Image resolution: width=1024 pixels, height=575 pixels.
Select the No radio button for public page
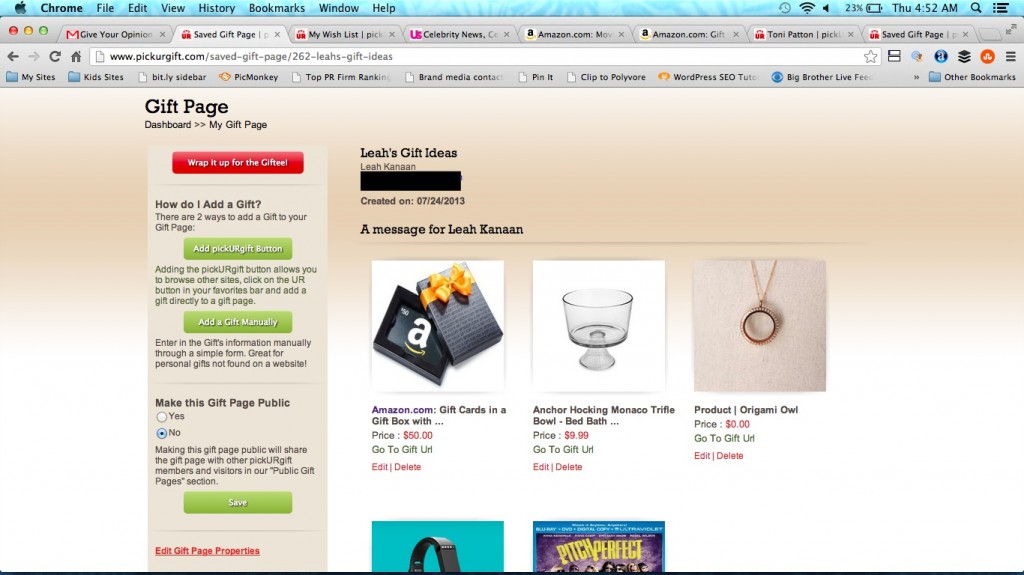tap(161, 433)
